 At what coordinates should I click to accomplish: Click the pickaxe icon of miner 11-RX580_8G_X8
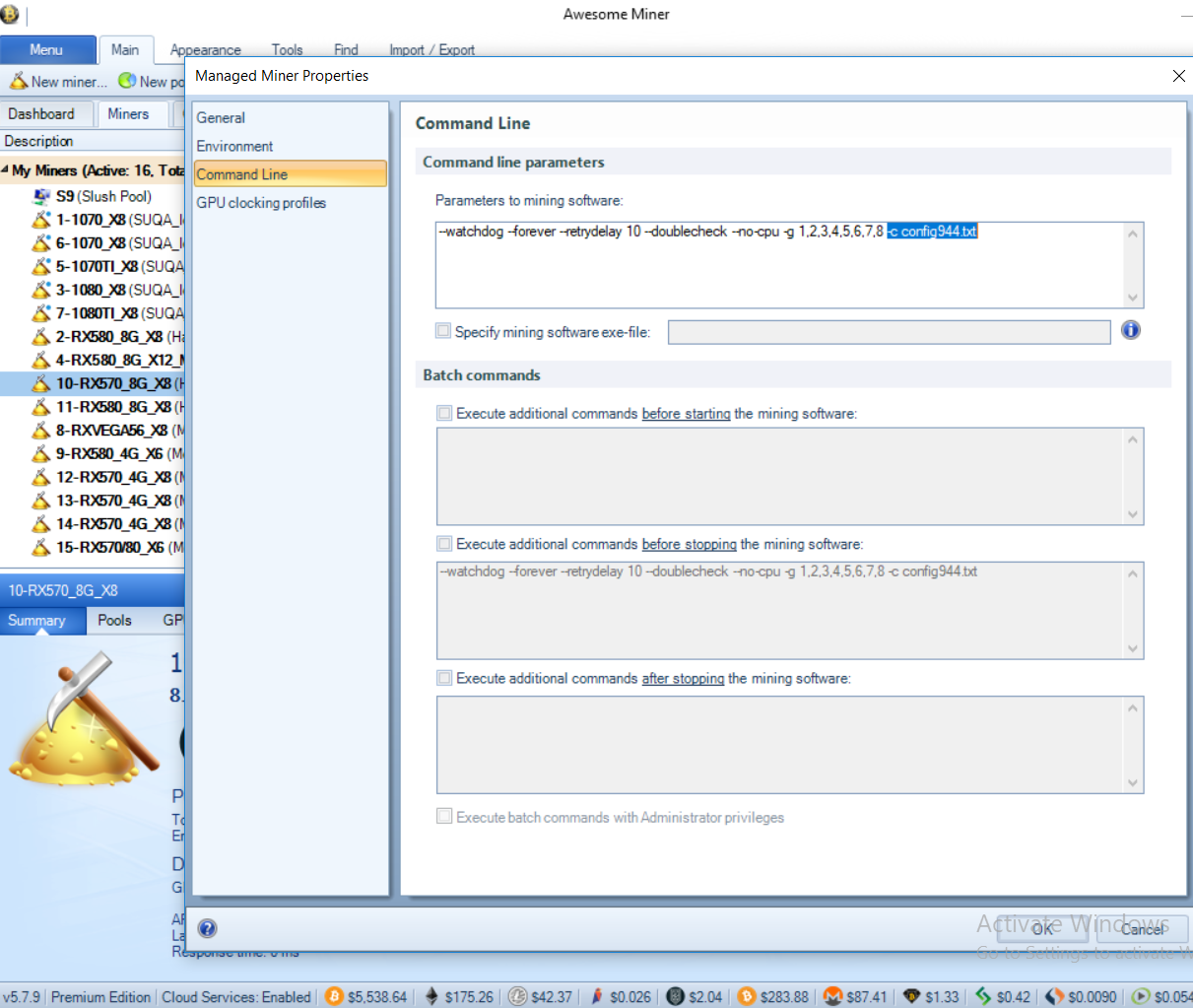click(41, 407)
